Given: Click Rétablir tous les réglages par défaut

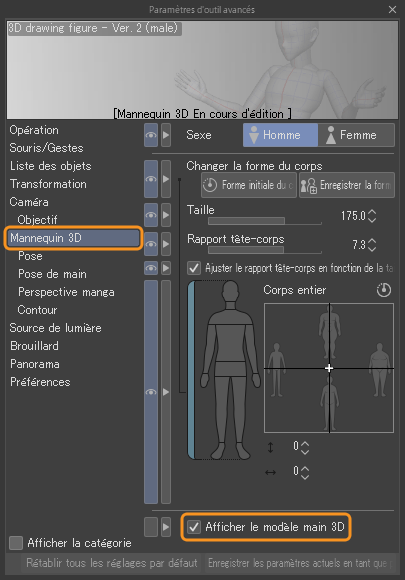Looking at the screenshot, I should [111, 563].
